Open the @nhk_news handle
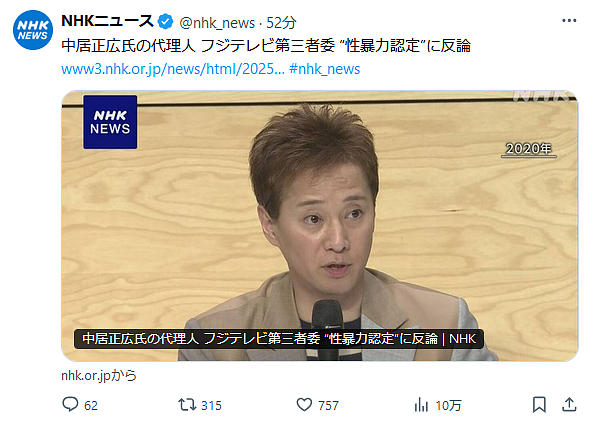 click(x=217, y=23)
